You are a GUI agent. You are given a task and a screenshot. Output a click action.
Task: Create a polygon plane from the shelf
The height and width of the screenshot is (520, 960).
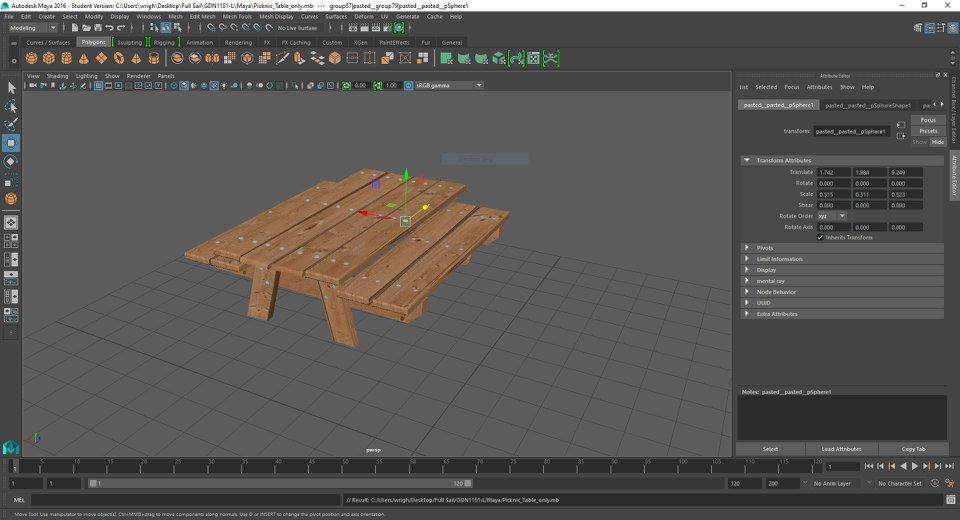coord(101,58)
